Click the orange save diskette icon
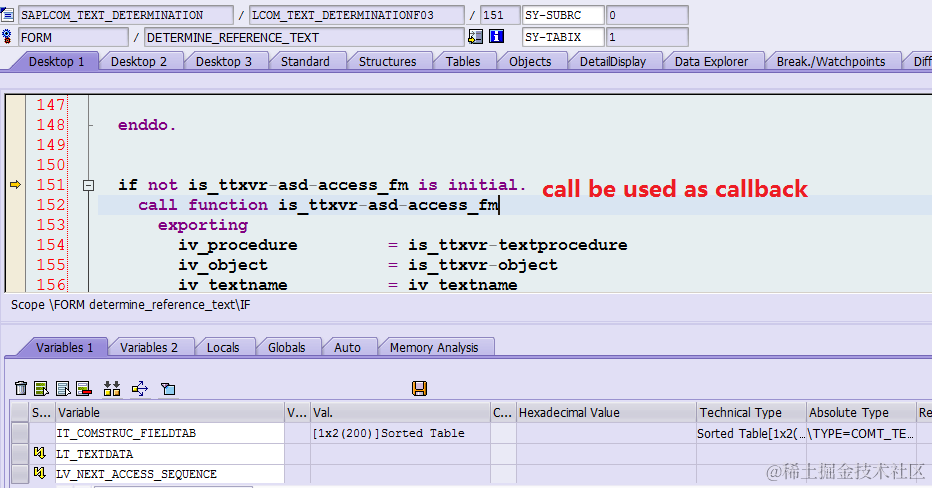This screenshot has height=488, width=932. coord(419,389)
